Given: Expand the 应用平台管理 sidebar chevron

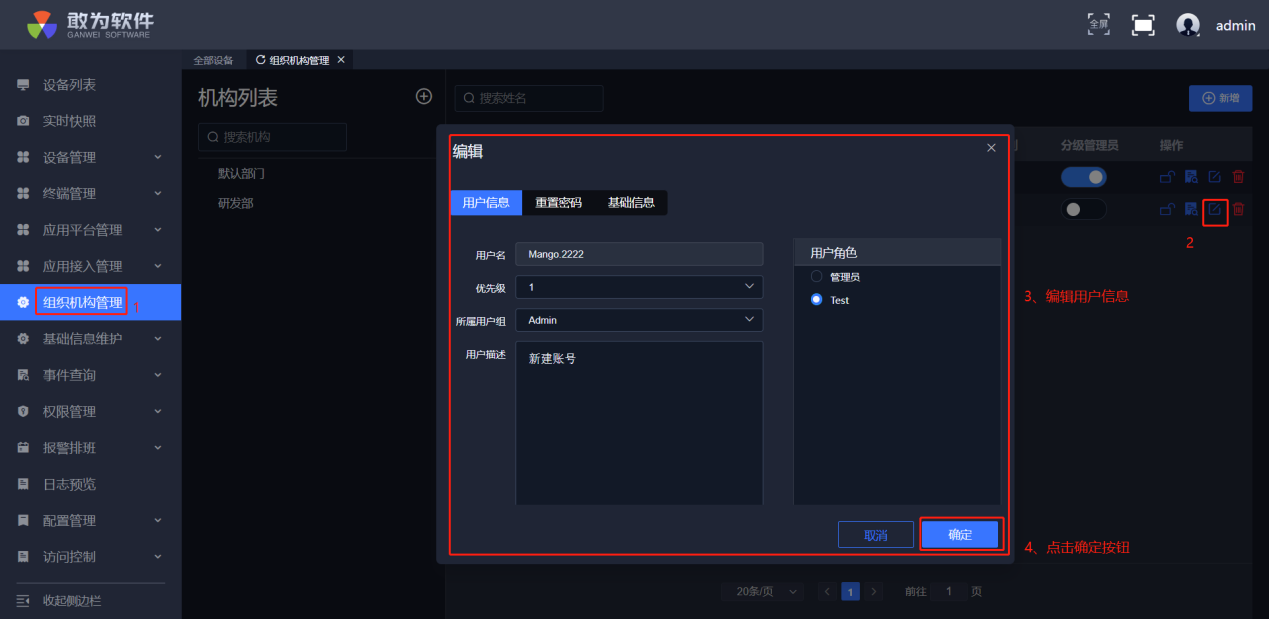Looking at the screenshot, I should 158,230.
